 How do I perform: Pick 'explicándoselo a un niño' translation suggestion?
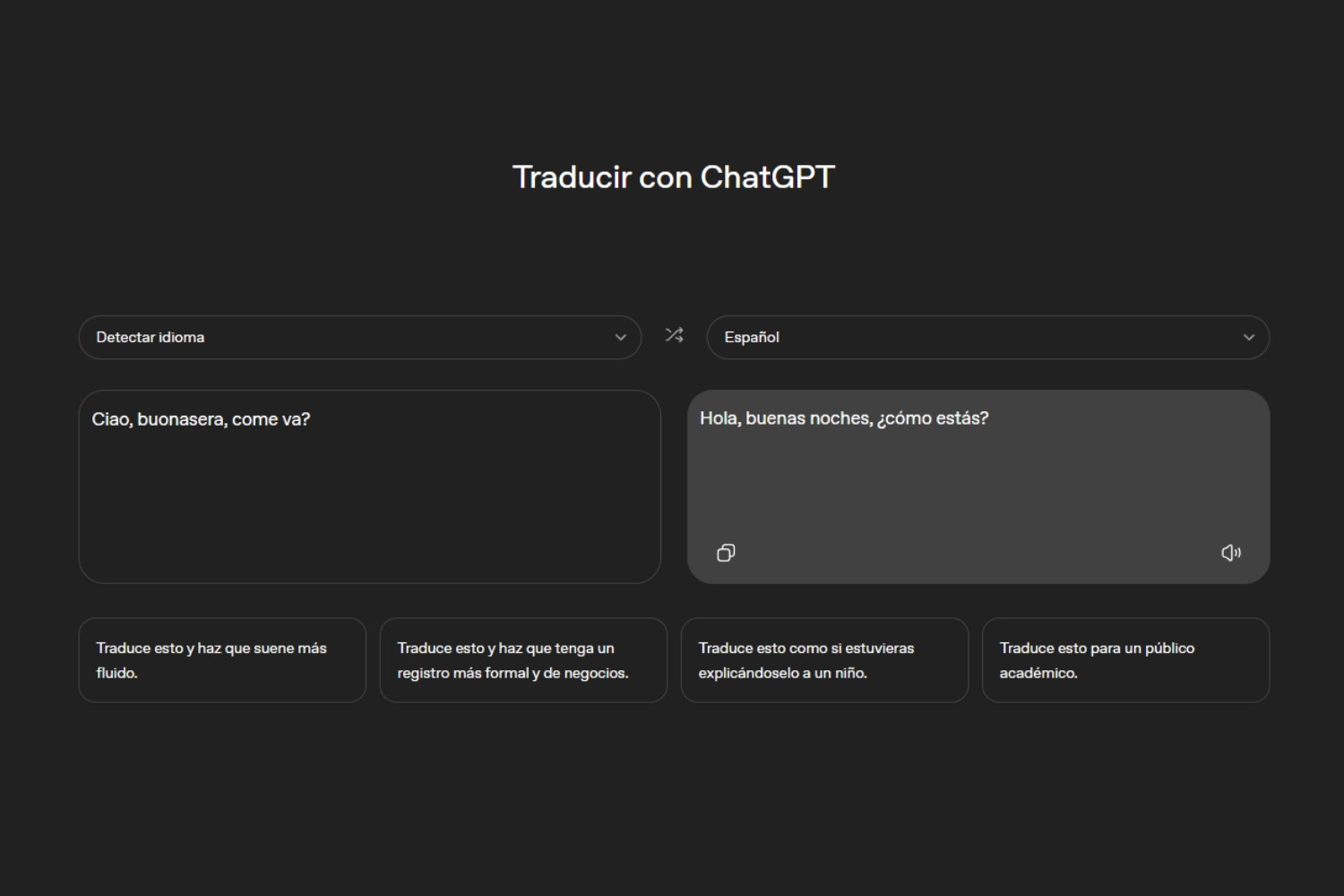tap(824, 659)
